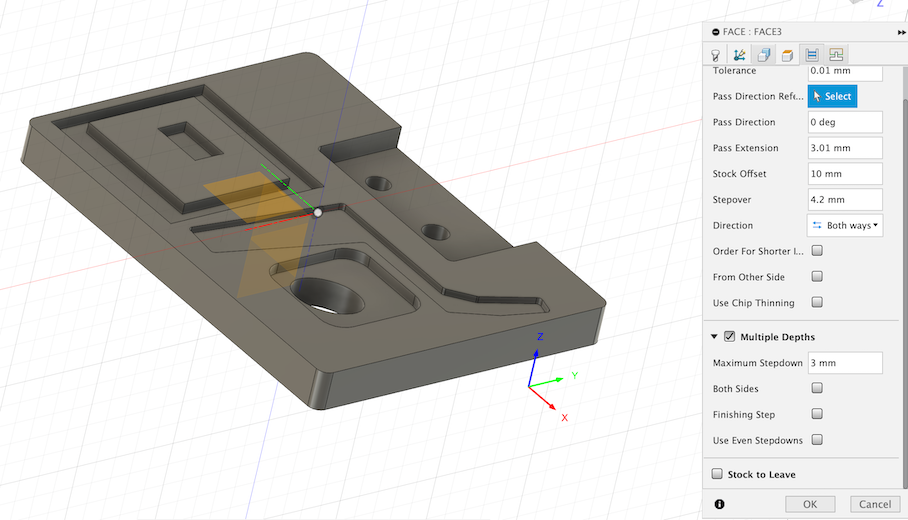The width and height of the screenshot is (908, 520).
Task: Click the Pass Extension label
Action: (x=746, y=148)
